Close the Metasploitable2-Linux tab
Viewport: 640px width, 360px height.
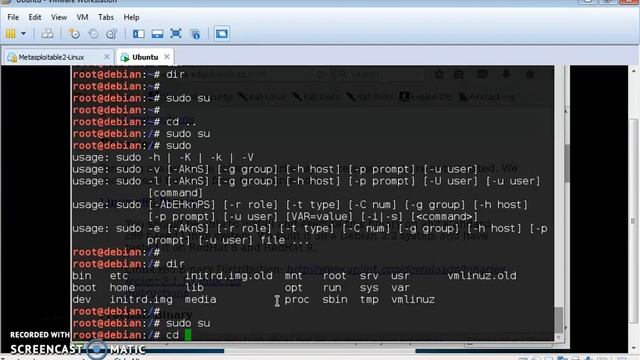[x=107, y=57]
